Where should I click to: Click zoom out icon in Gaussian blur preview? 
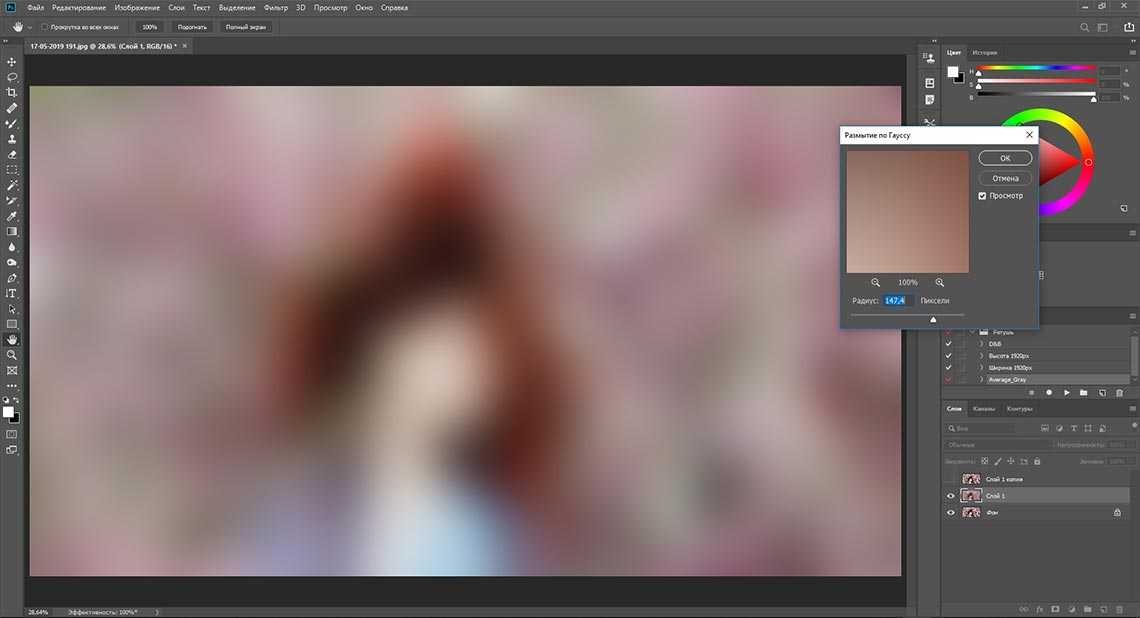(x=876, y=283)
